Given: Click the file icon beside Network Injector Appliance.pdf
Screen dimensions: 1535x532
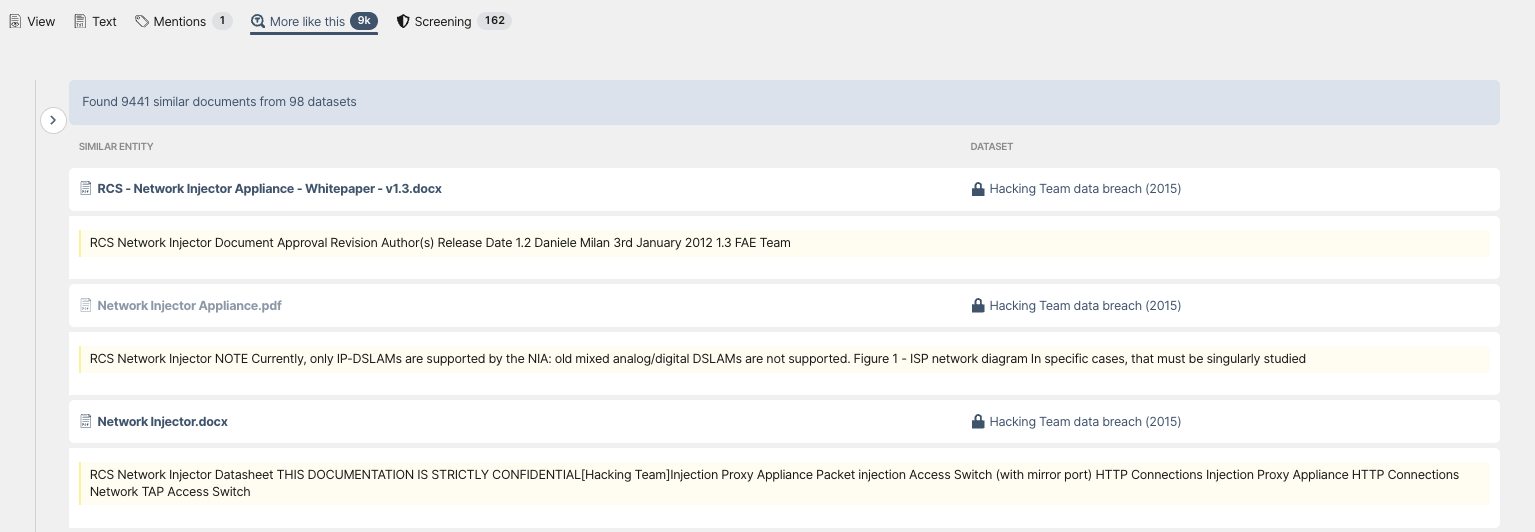Looking at the screenshot, I should (x=86, y=305).
